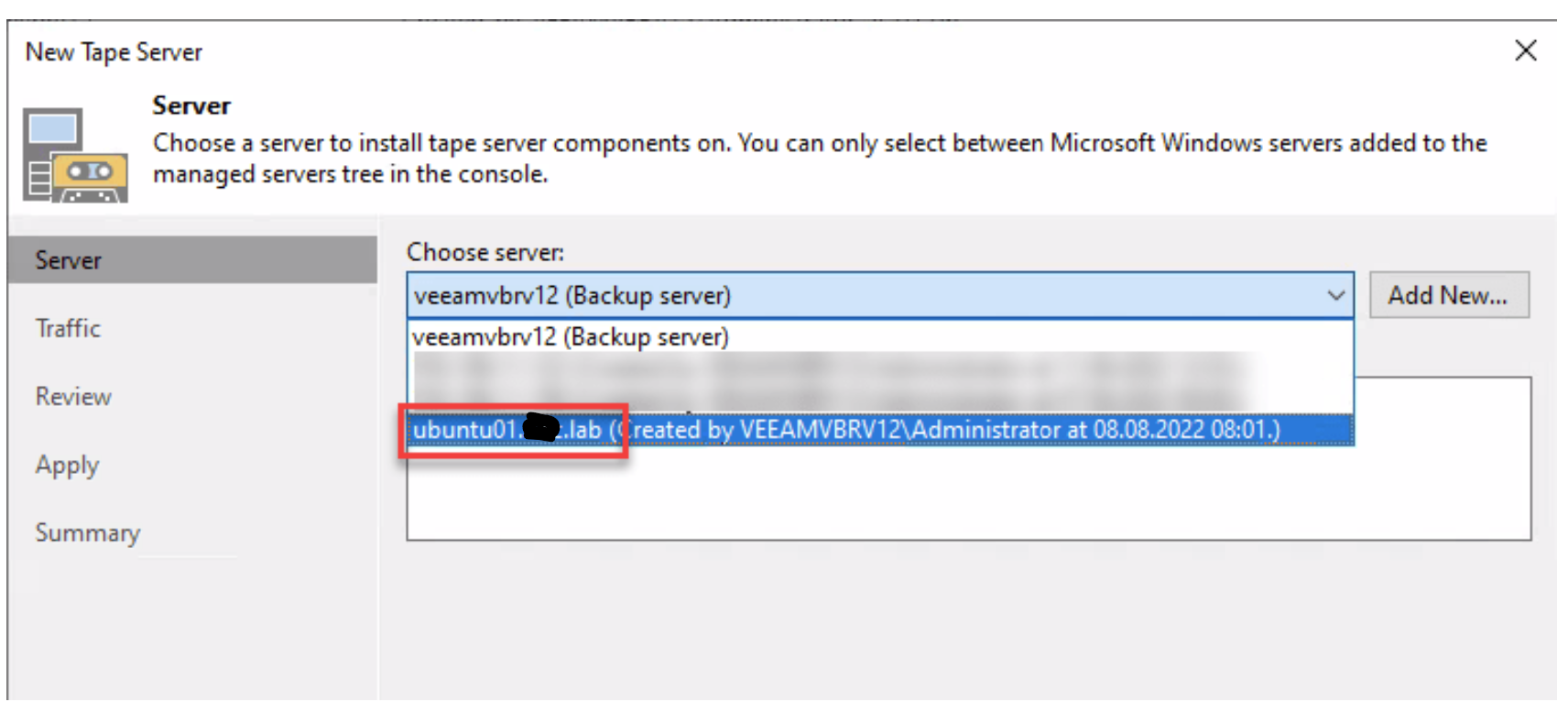Select the ubuntu01 lab server entry

coord(880,429)
